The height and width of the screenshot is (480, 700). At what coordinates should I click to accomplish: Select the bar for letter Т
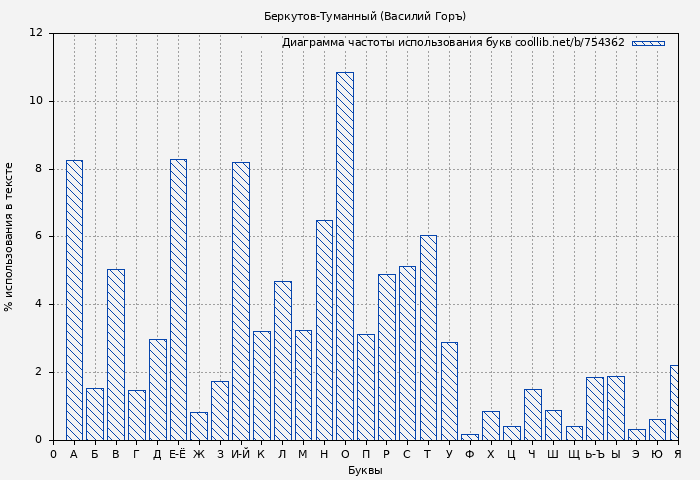pos(428,338)
